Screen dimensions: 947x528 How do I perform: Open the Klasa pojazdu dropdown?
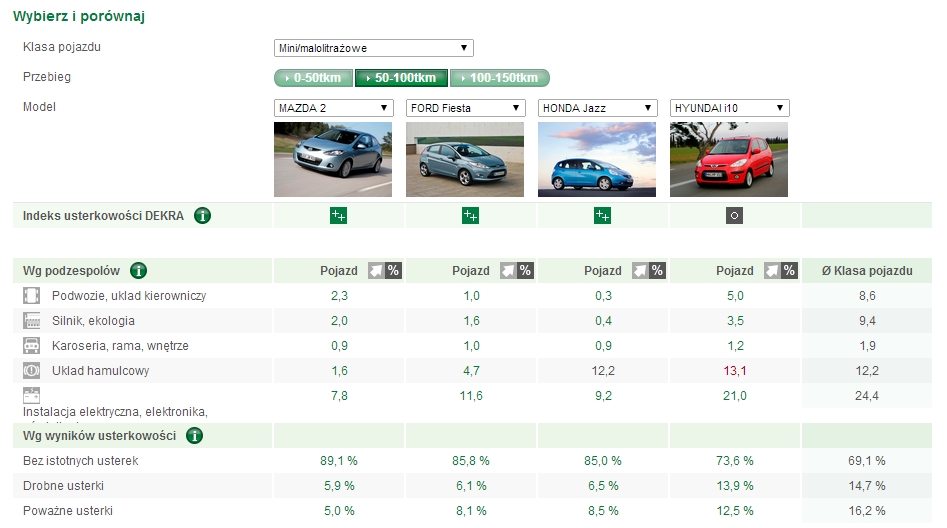[x=373, y=48]
